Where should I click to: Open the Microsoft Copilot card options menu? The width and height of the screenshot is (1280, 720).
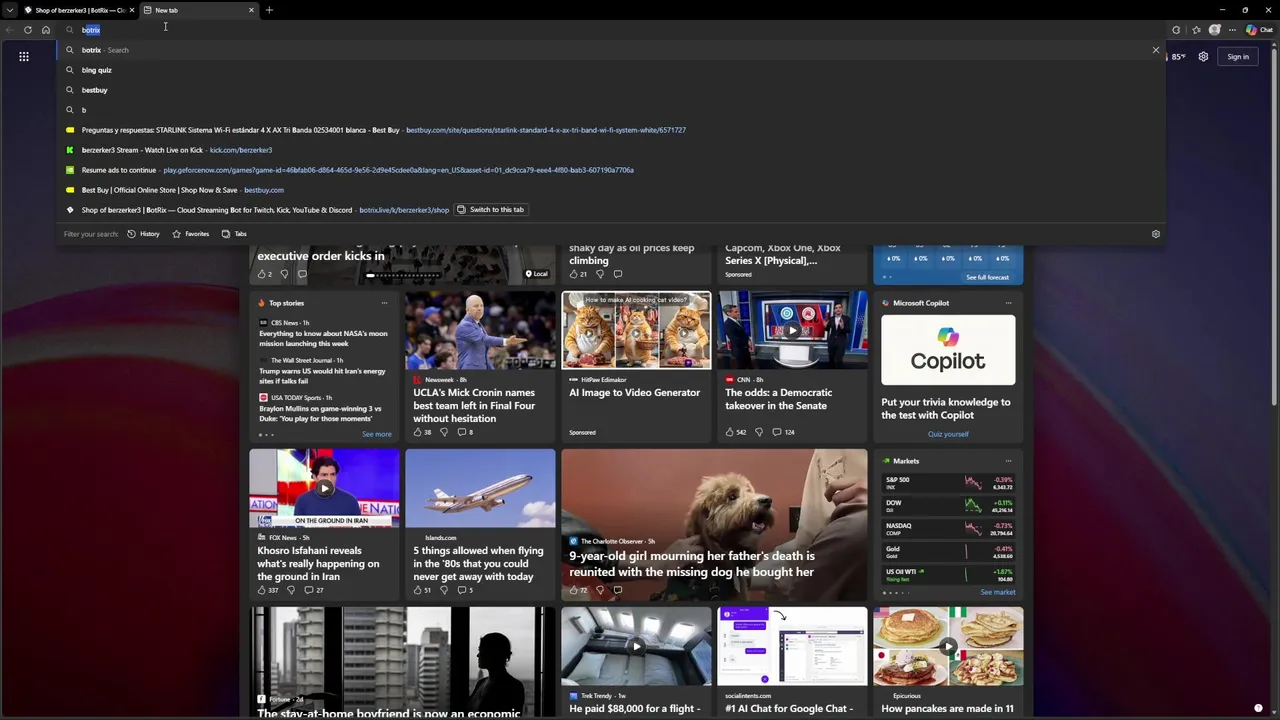tap(1008, 303)
